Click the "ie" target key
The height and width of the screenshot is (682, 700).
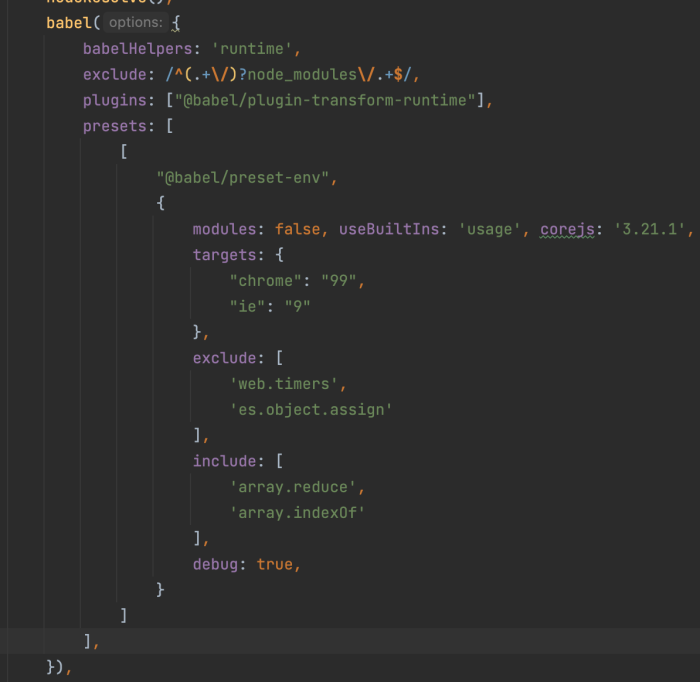(x=247, y=307)
